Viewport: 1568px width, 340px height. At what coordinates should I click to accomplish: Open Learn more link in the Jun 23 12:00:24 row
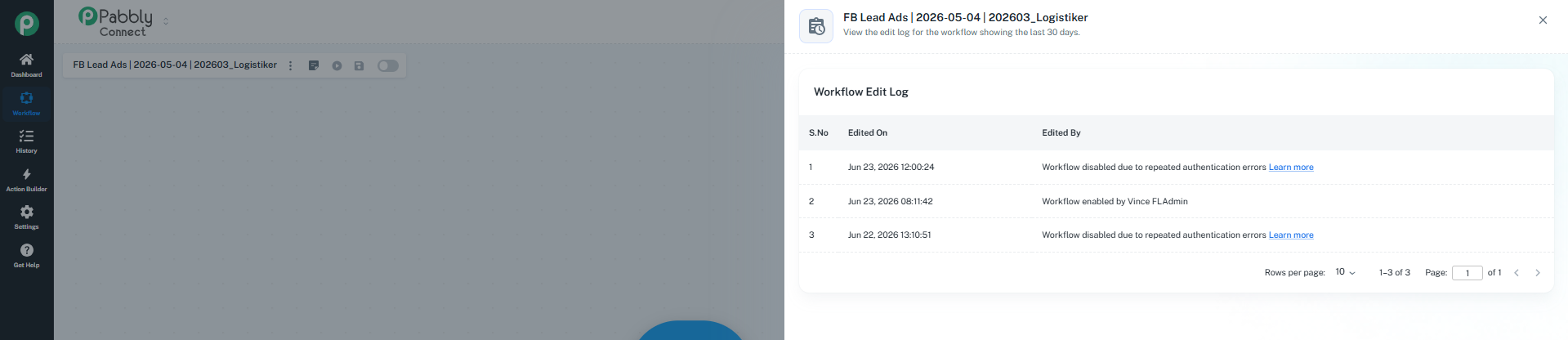[1291, 168]
